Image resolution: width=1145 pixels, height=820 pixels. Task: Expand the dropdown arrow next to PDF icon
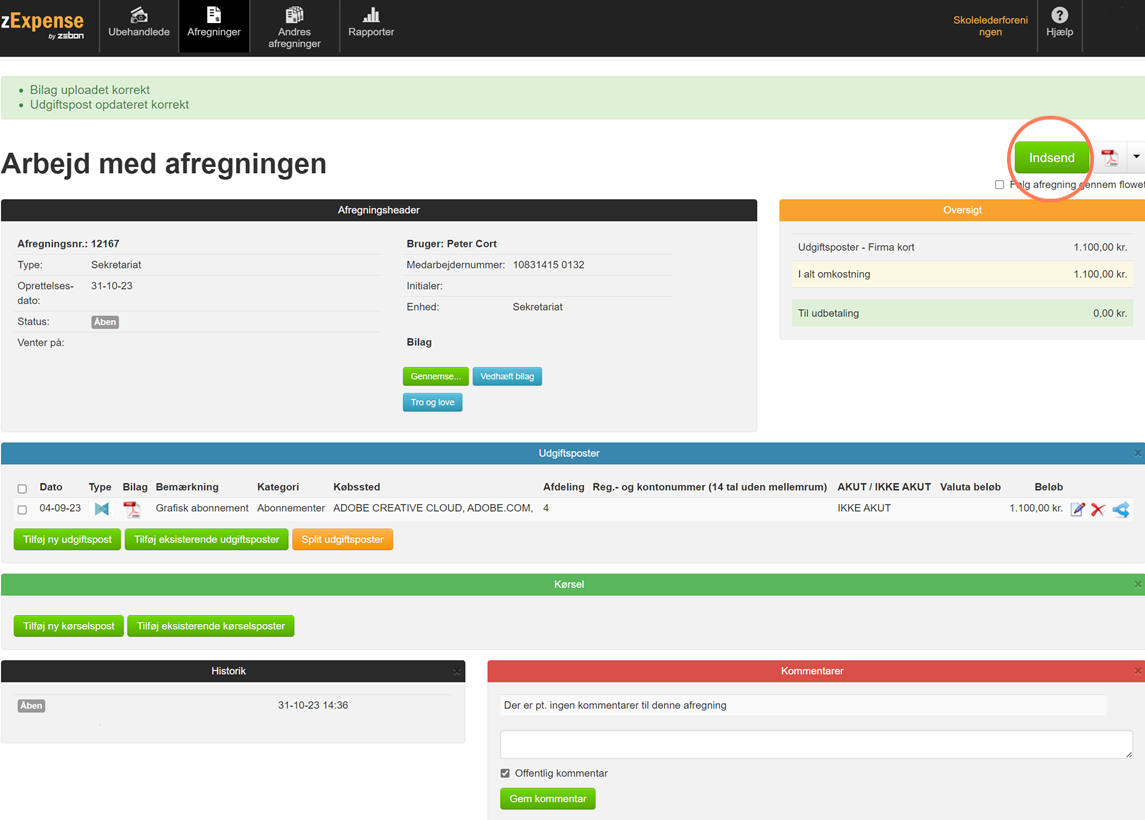click(x=1136, y=157)
